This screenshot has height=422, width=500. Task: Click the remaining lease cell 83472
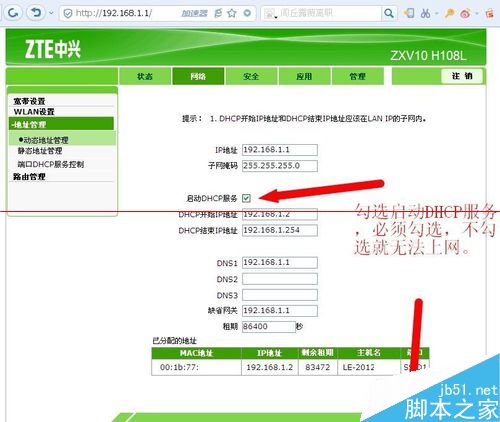317,367
